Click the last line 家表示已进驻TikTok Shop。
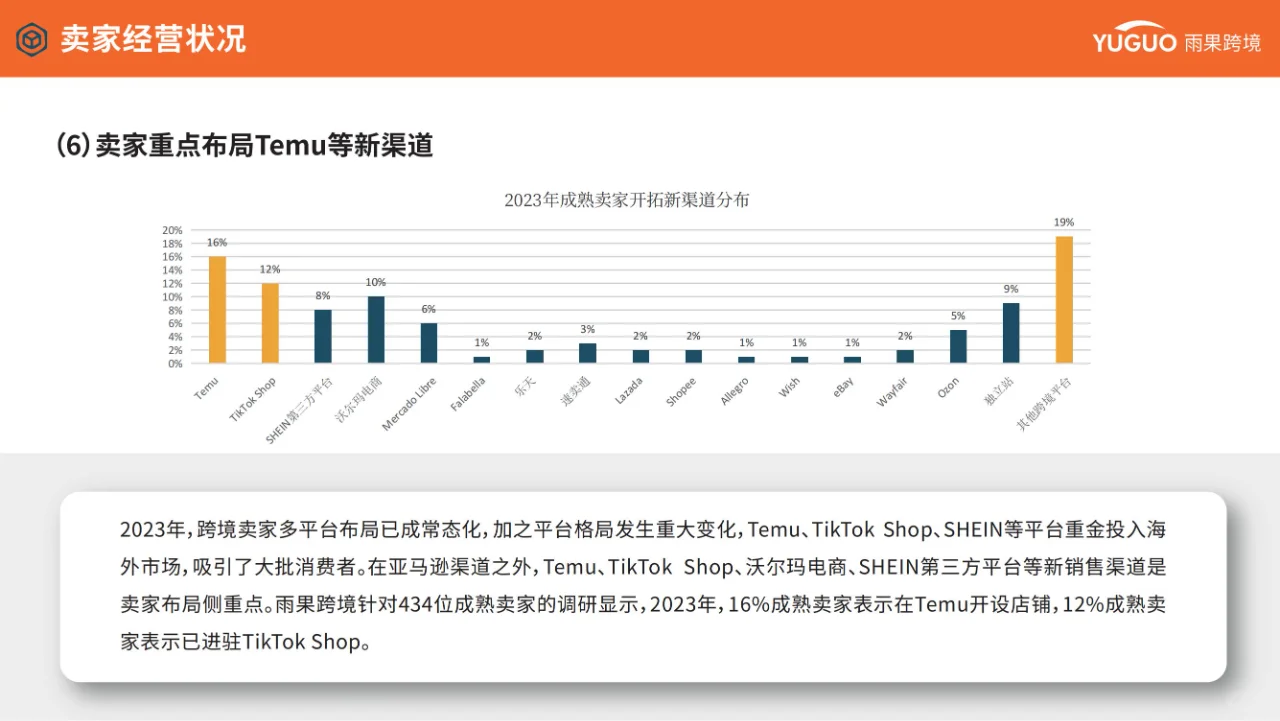 coord(246,642)
